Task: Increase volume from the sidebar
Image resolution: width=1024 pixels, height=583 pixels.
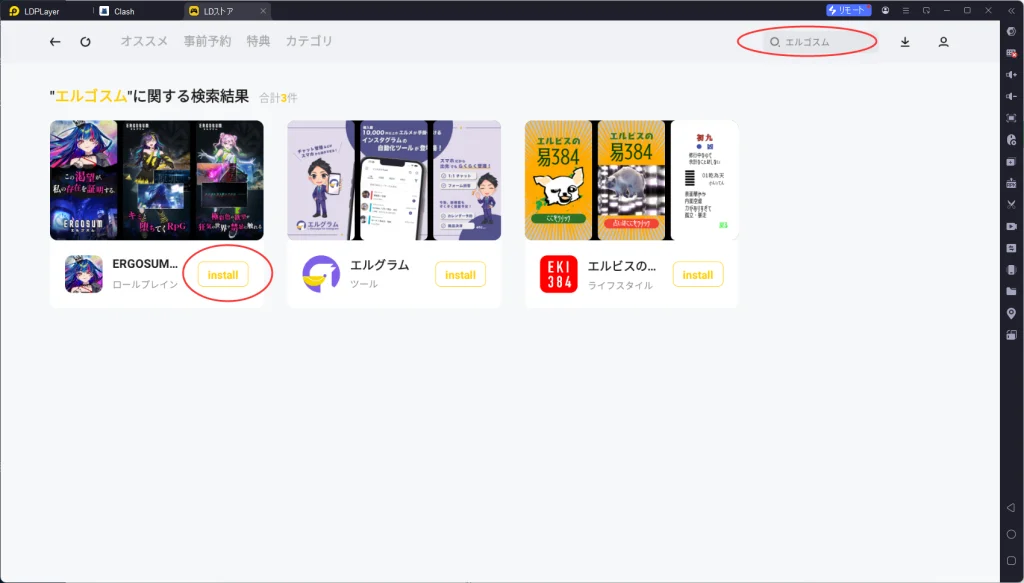Action: pos(1012,74)
